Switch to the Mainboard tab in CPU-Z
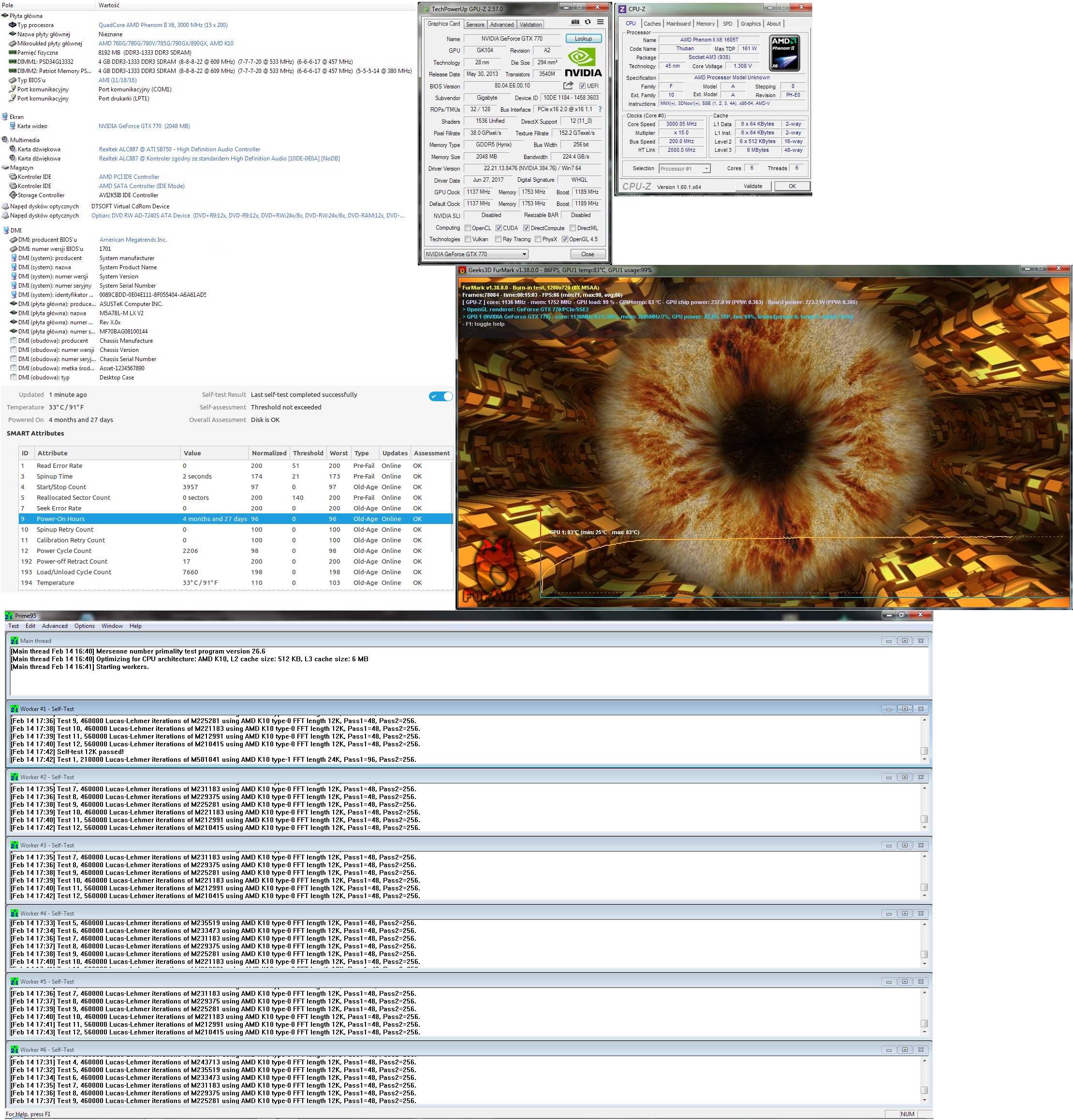1073x1120 pixels. pyautogui.click(x=678, y=24)
